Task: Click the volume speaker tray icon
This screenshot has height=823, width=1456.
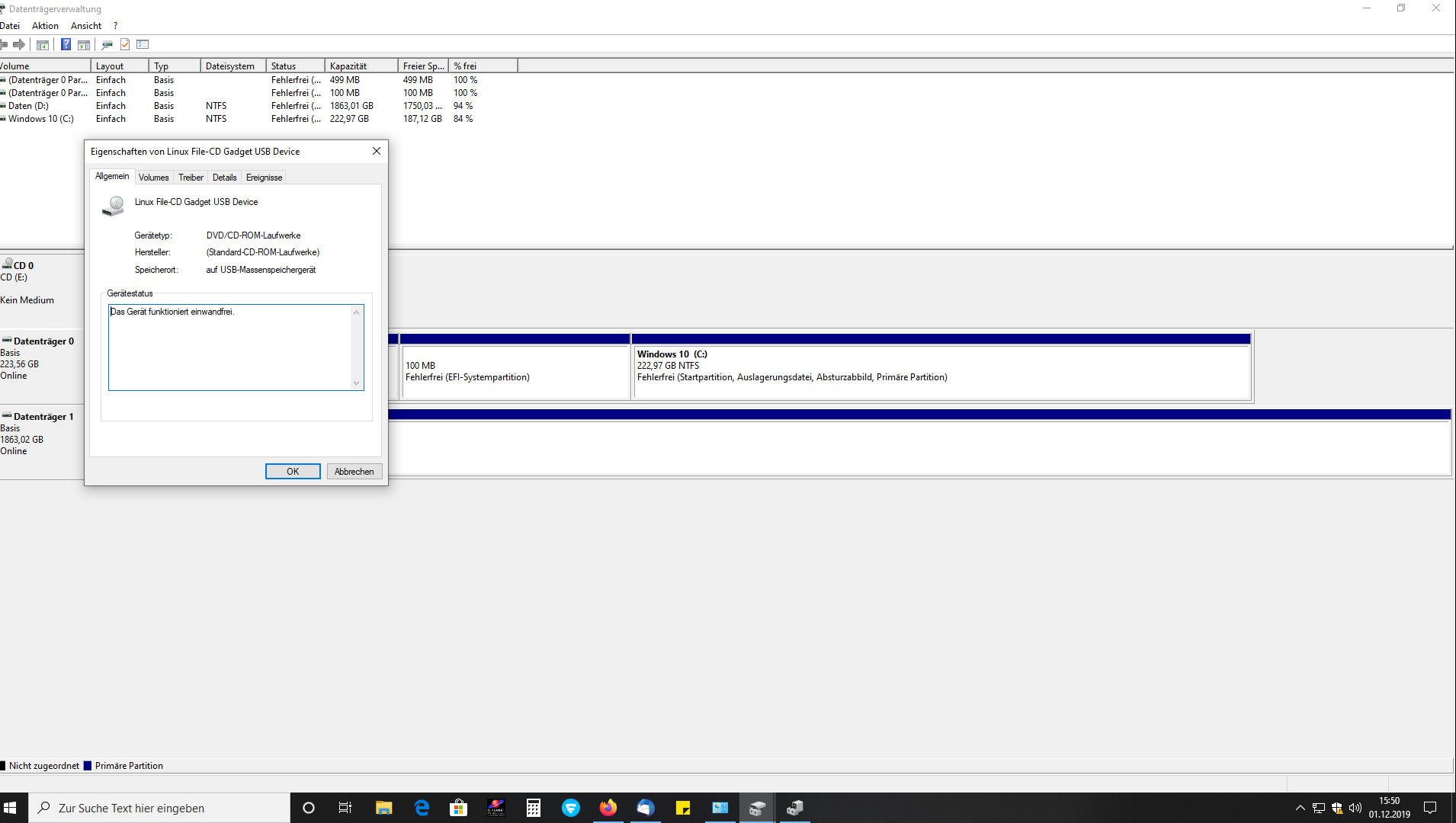Action: coord(1355,808)
